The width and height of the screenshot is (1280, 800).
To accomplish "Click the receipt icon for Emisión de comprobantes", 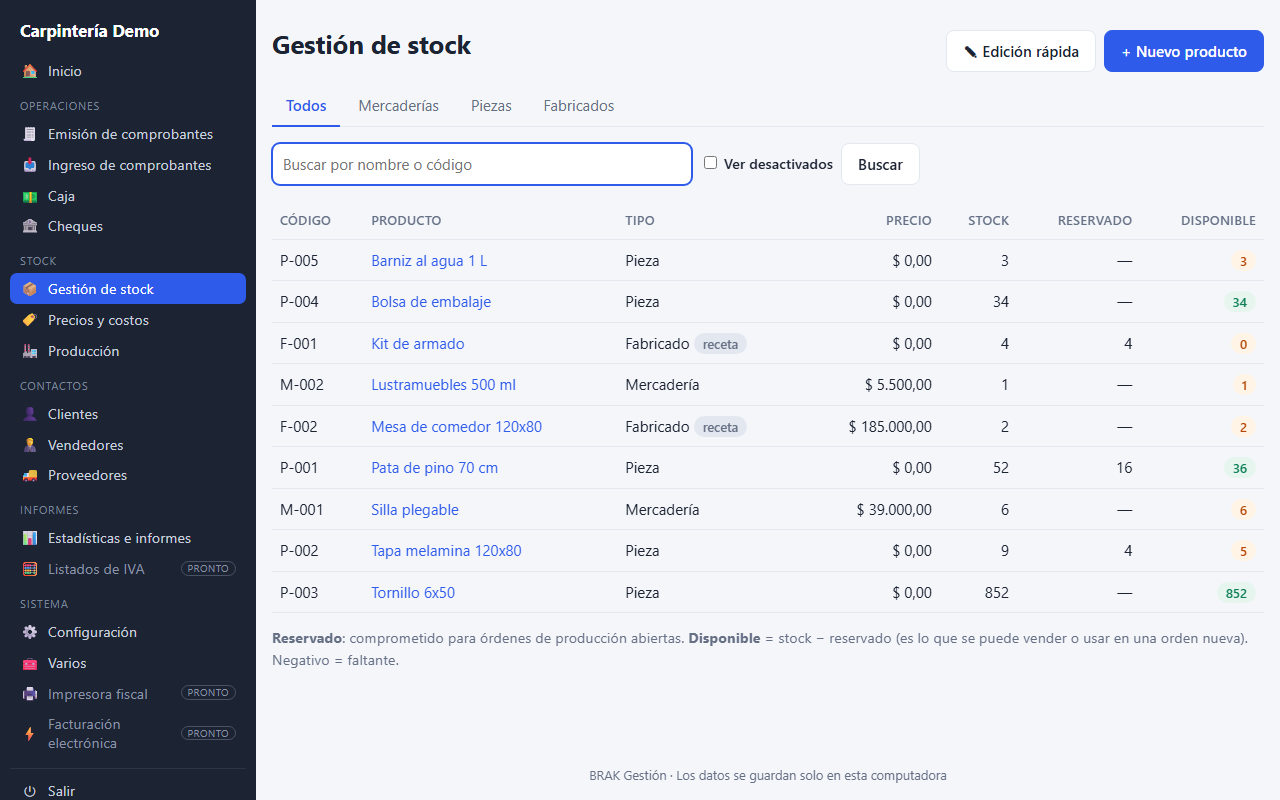I will (x=30, y=134).
